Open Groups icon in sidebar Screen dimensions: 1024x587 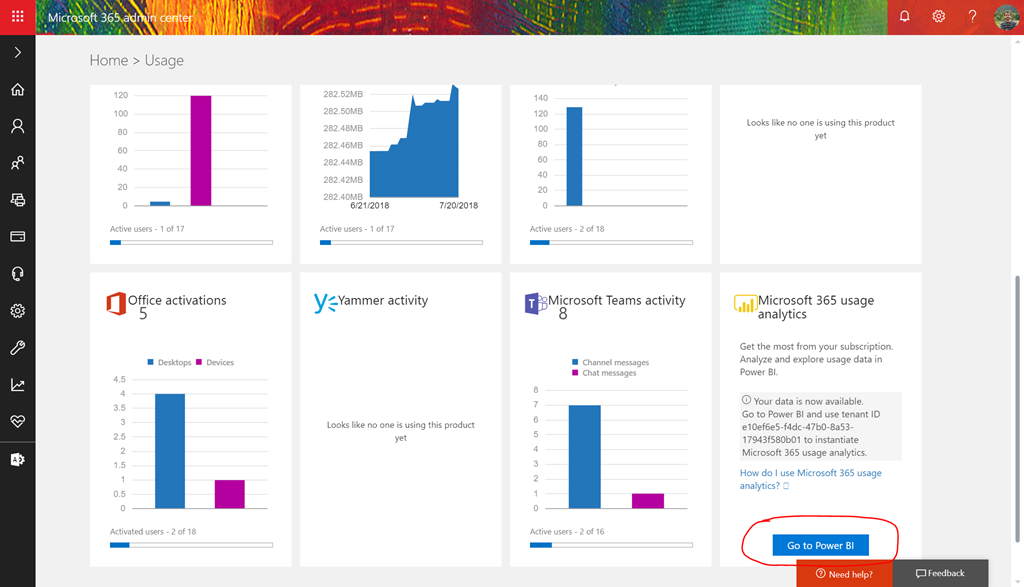18,163
